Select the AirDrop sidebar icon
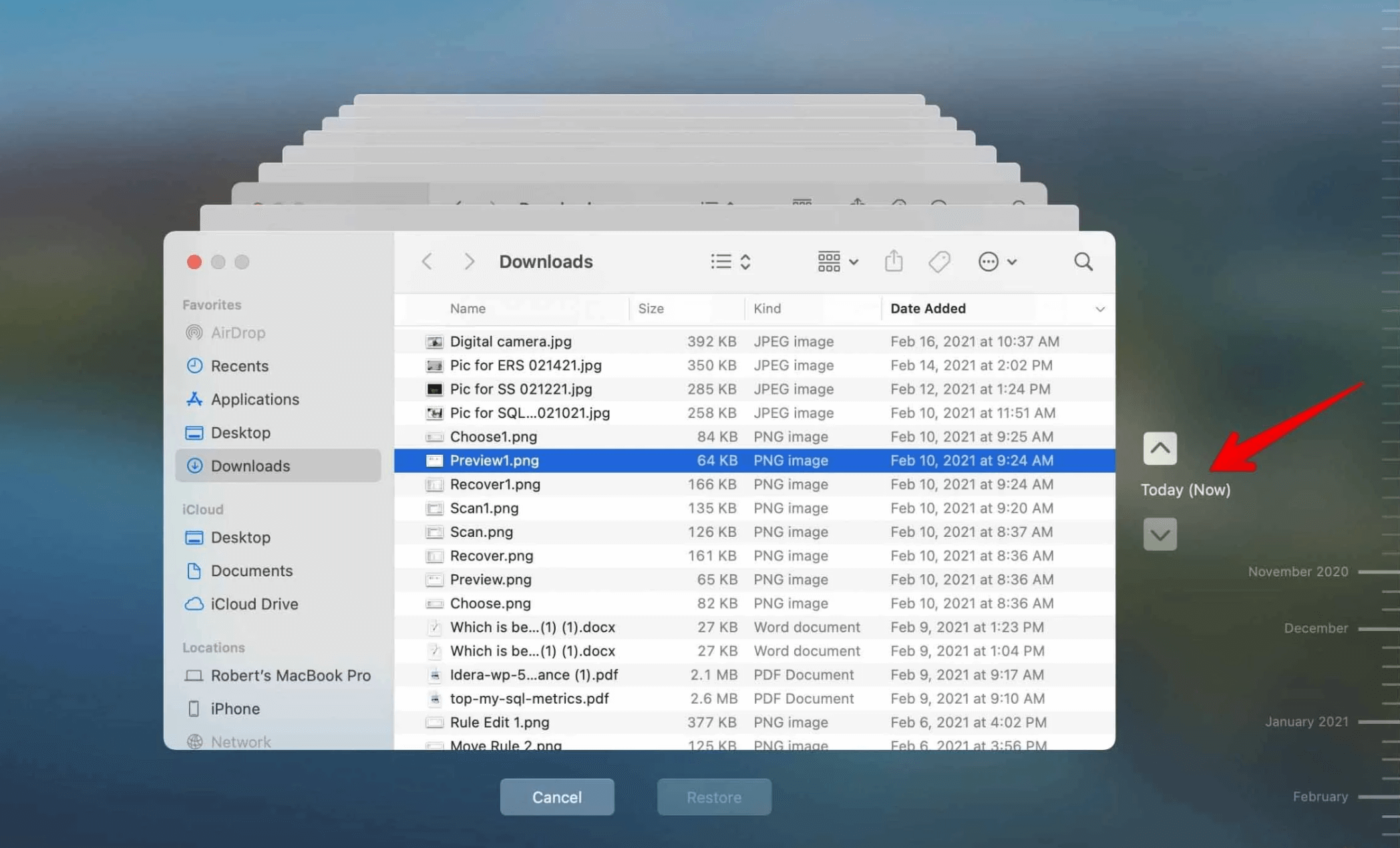The image size is (1400, 848). (x=194, y=333)
